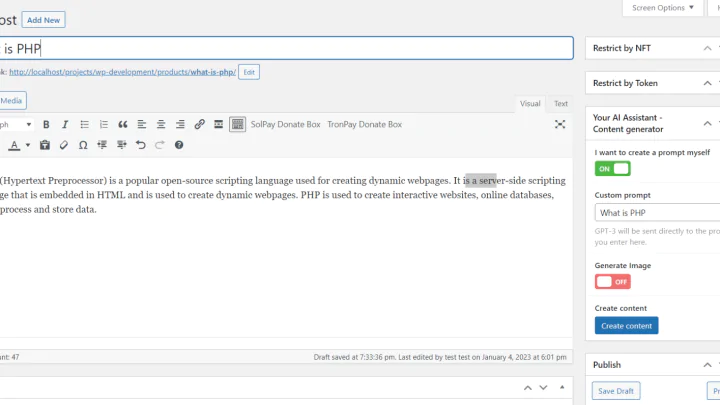Image resolution: width=720 pixels, height=405 pixels.
Task: Click the Custom prompt input field
Action: pyautogui.click(x=657, y=213)
